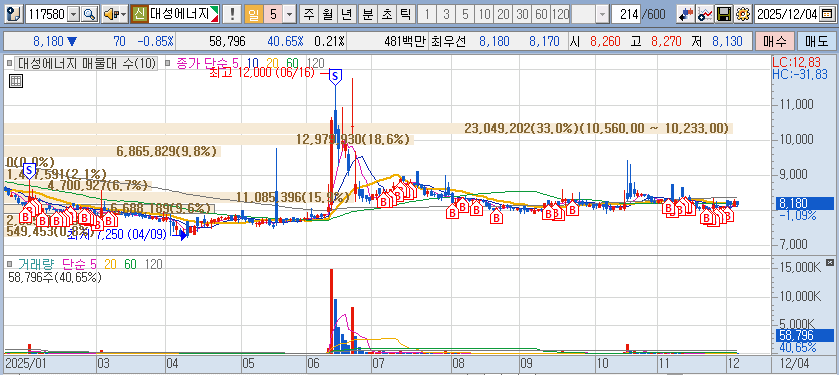The width and height of the screenshot is (839, 375).
Task: Switch to tick 틱 chart
Action: pos(406,14)
